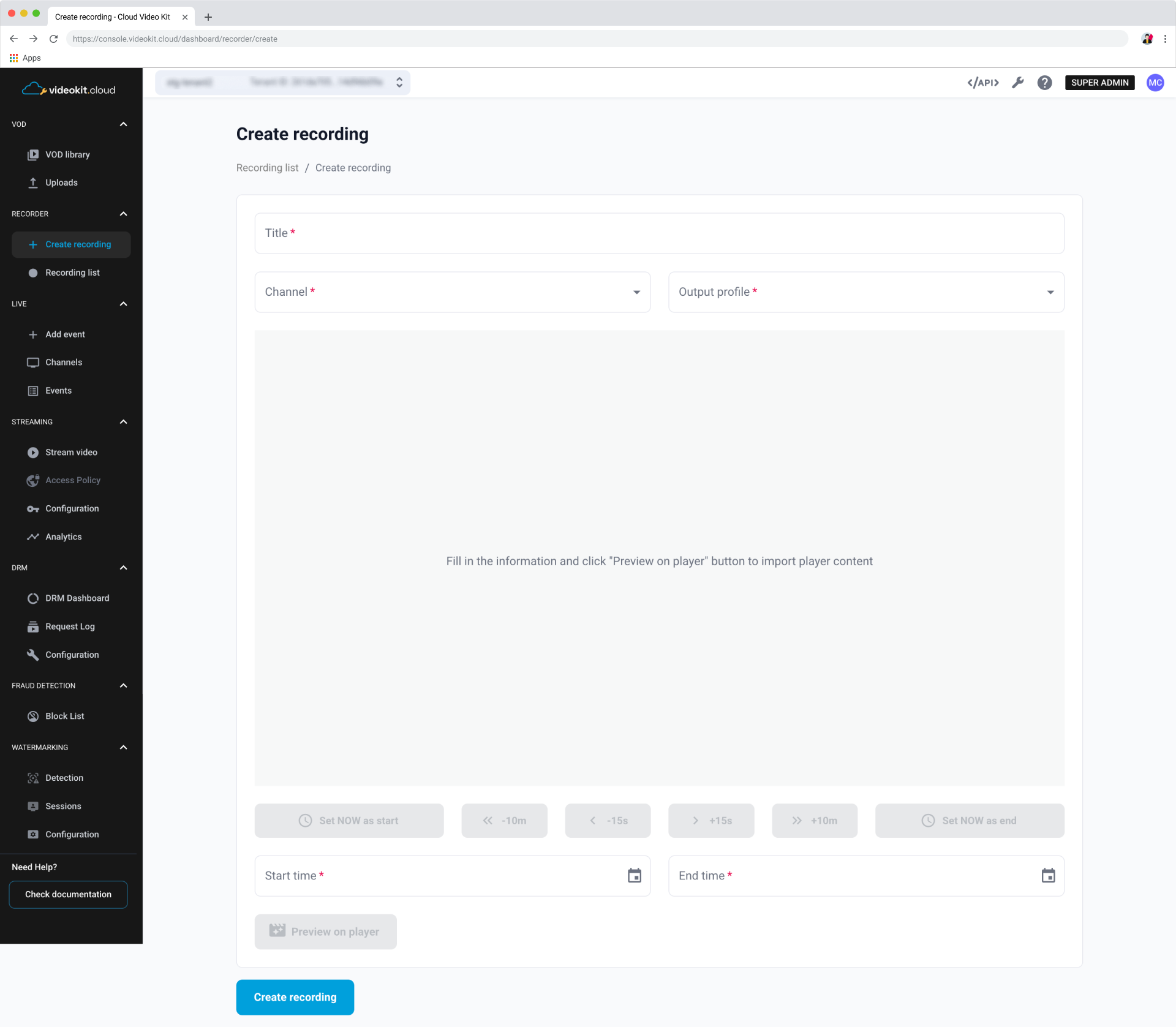Open the Apps bookmarks shortcut
Image resolution: width=1176 pixels, height=1027 pixels.
pyautogui.click(x=25, y=58)
